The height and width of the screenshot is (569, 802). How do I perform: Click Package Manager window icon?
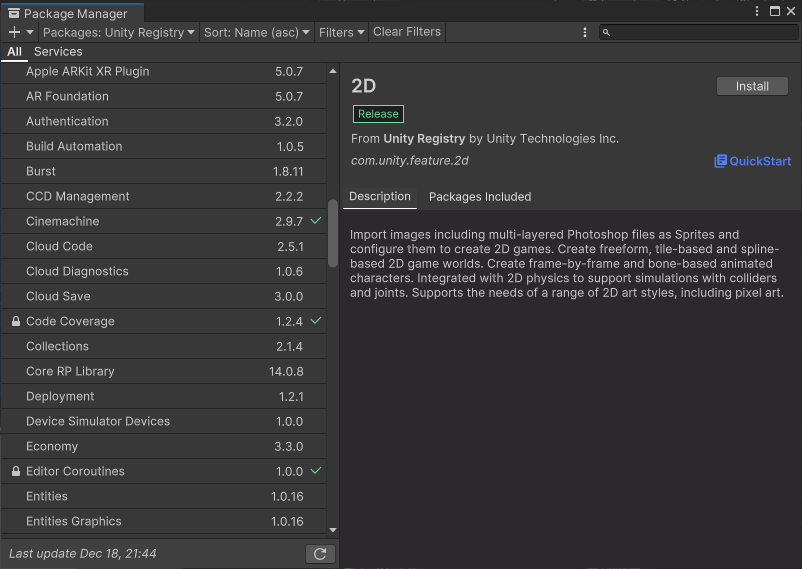(x=14, y=13)
